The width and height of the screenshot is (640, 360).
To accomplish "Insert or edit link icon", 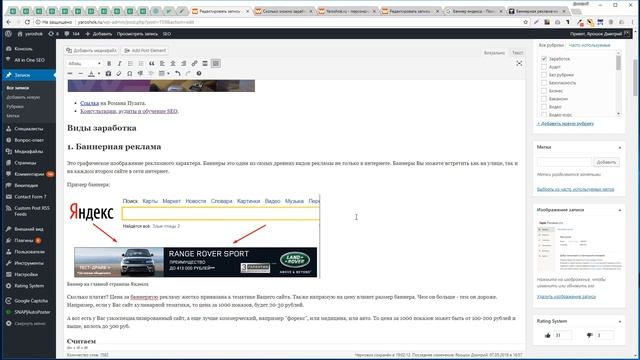I will coord(194,63).
